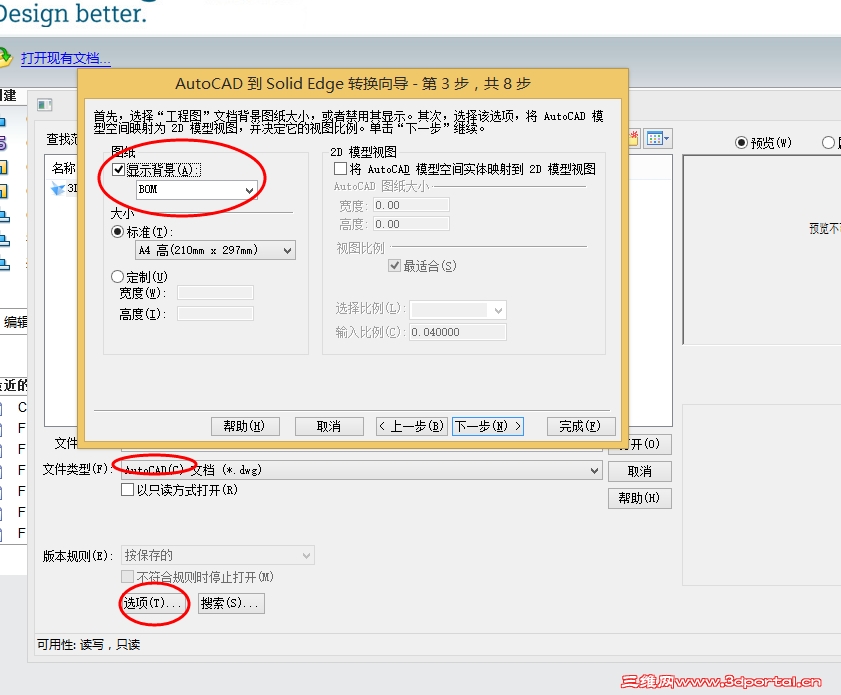Image resolution: width=841 pixels, height=695 pixels.
Task: Open the 版本规则(E) dropdown
Action: pyautogui.click(x=218, y=556)
